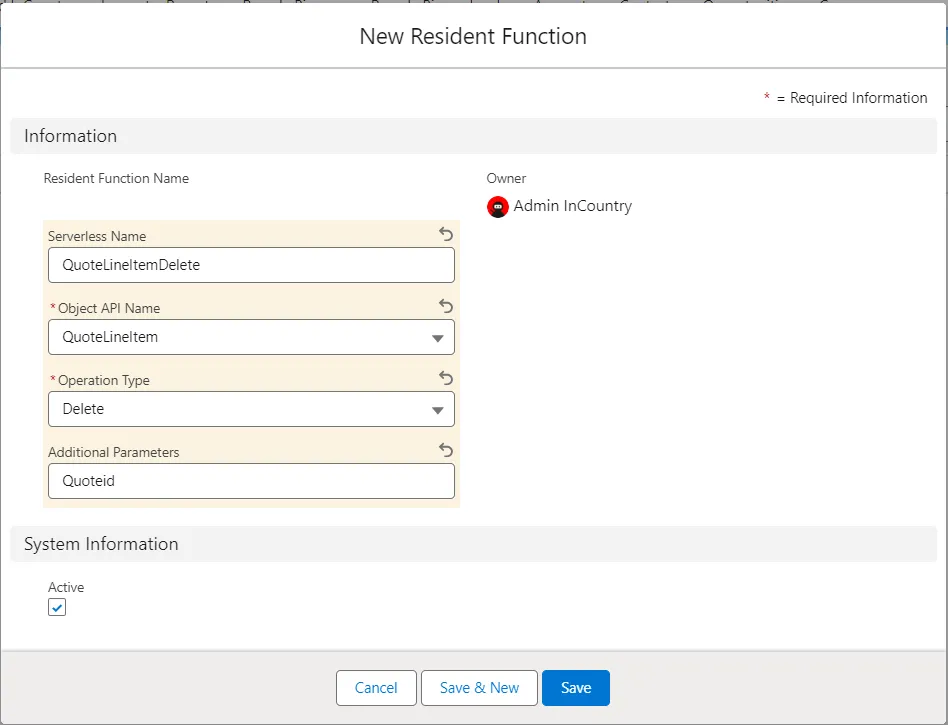Focus the Serverless Name text box
The height and width of the screenshot is (725, 948).
(251, 265)
